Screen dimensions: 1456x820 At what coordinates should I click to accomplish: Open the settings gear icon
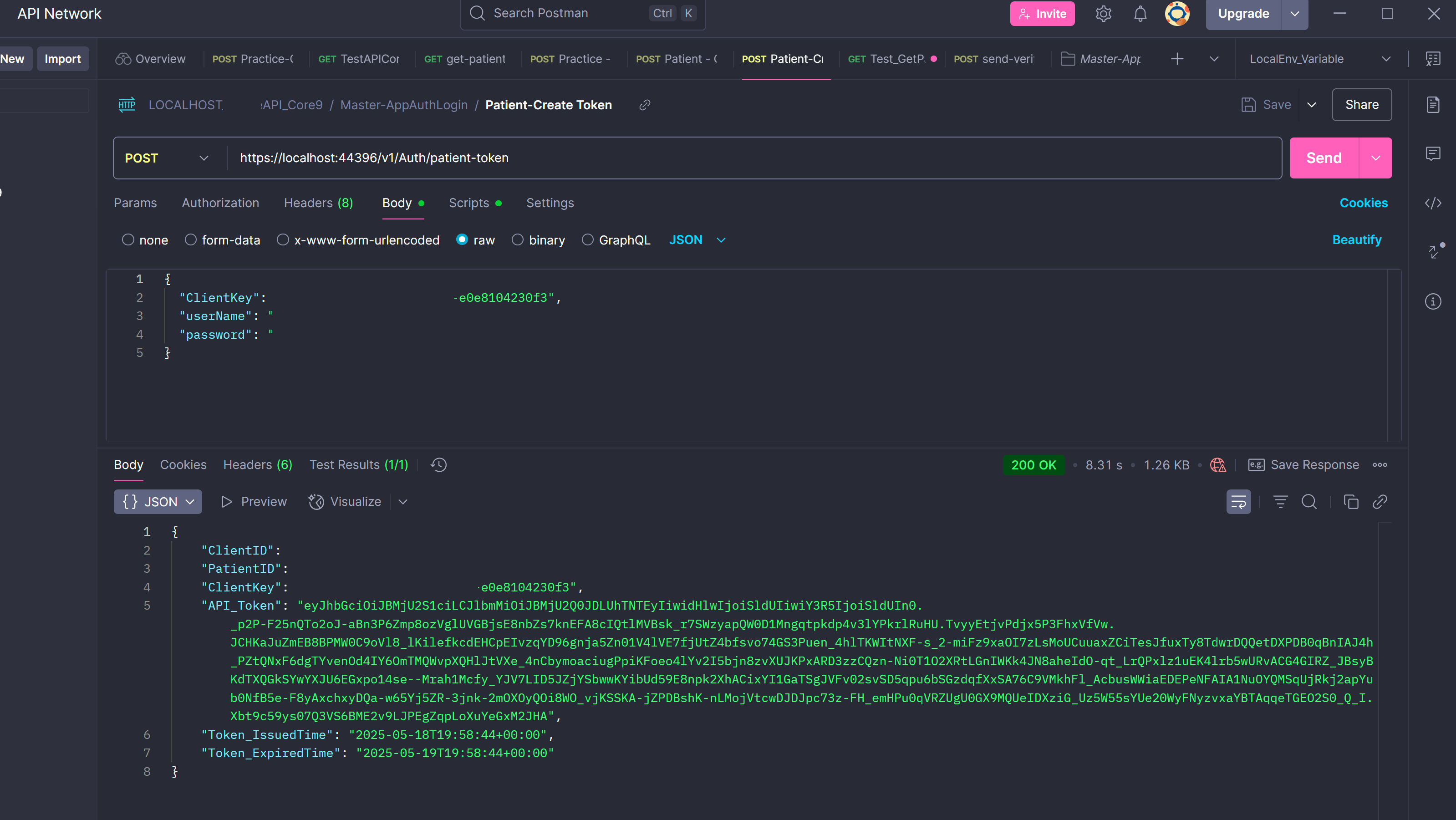coord(1103,14)
